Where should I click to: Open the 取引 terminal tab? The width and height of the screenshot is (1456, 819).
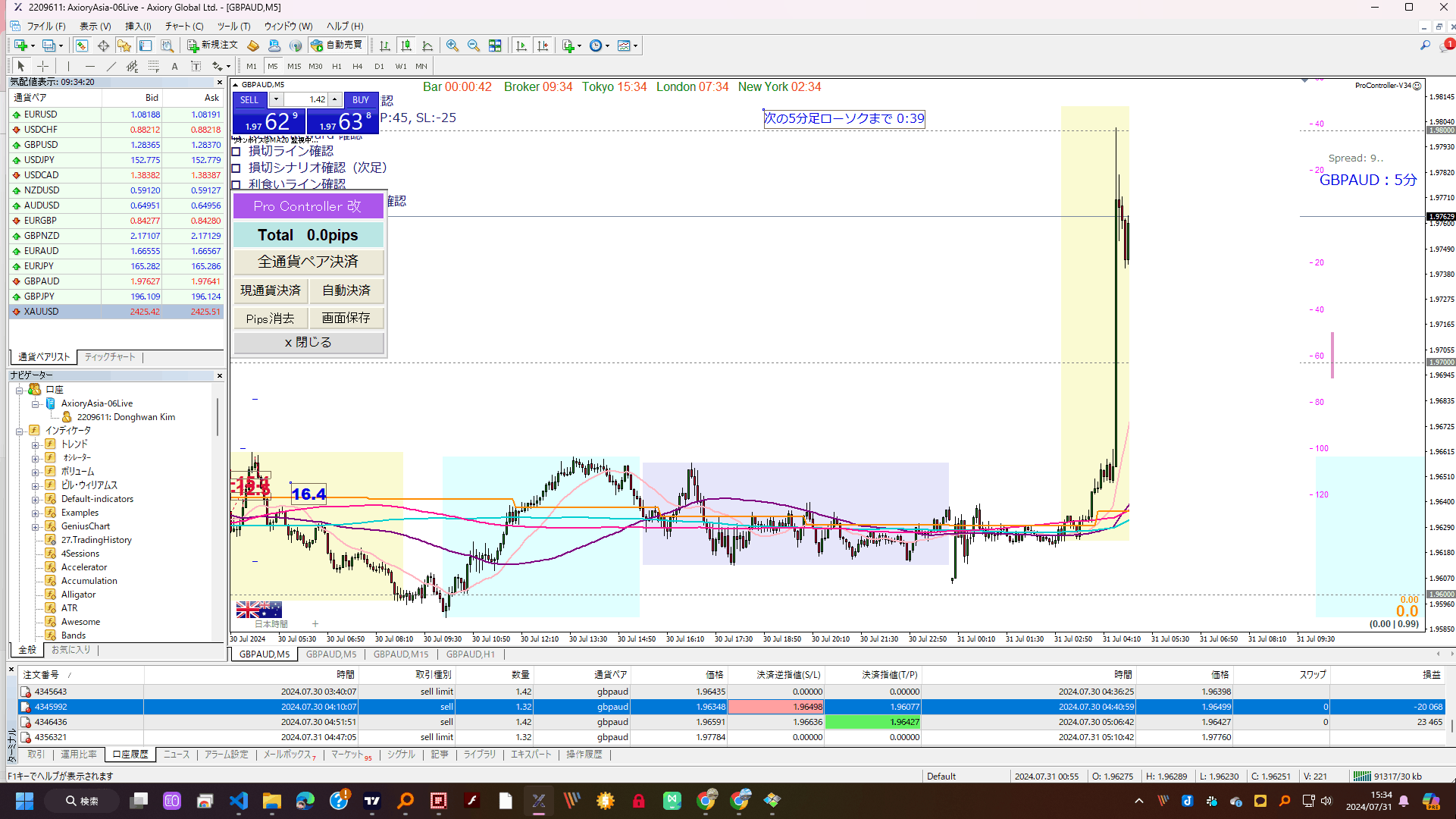[x=36, y=755]
